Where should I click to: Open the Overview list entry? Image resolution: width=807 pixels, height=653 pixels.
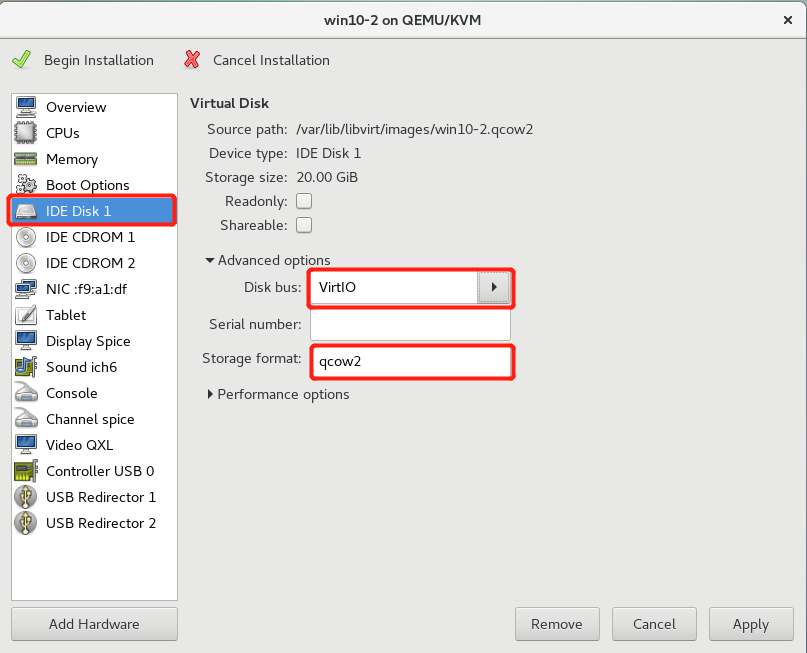click(x=94, y=107)
